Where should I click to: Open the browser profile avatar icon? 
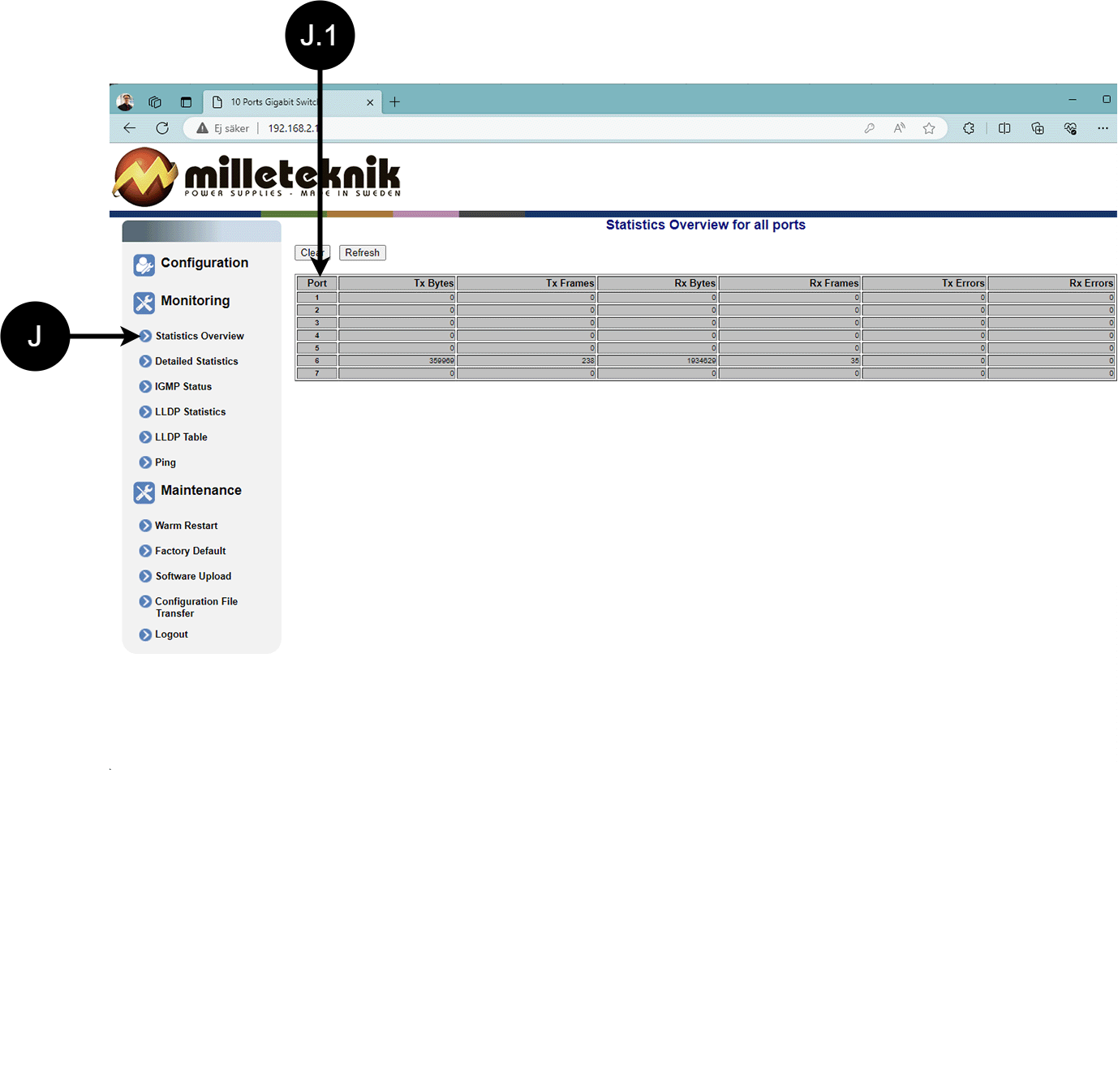point(125,102)
